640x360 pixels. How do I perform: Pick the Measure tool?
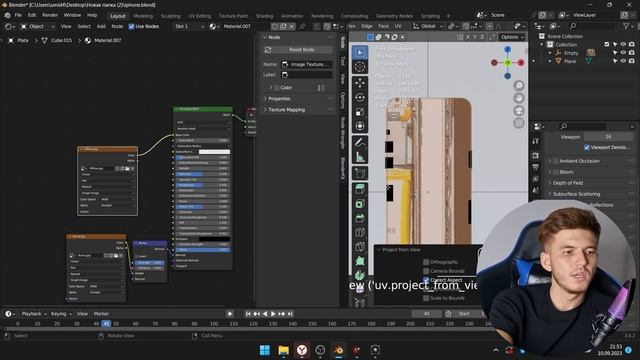click(360, 157)
